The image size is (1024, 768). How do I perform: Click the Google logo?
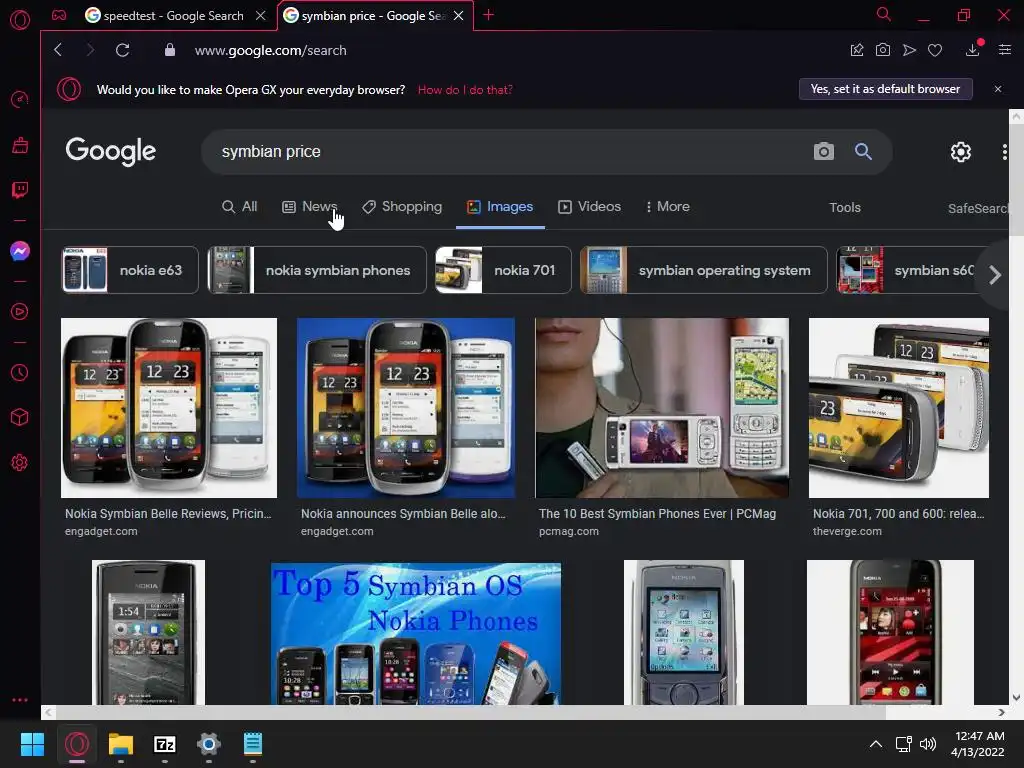point(110,152)
